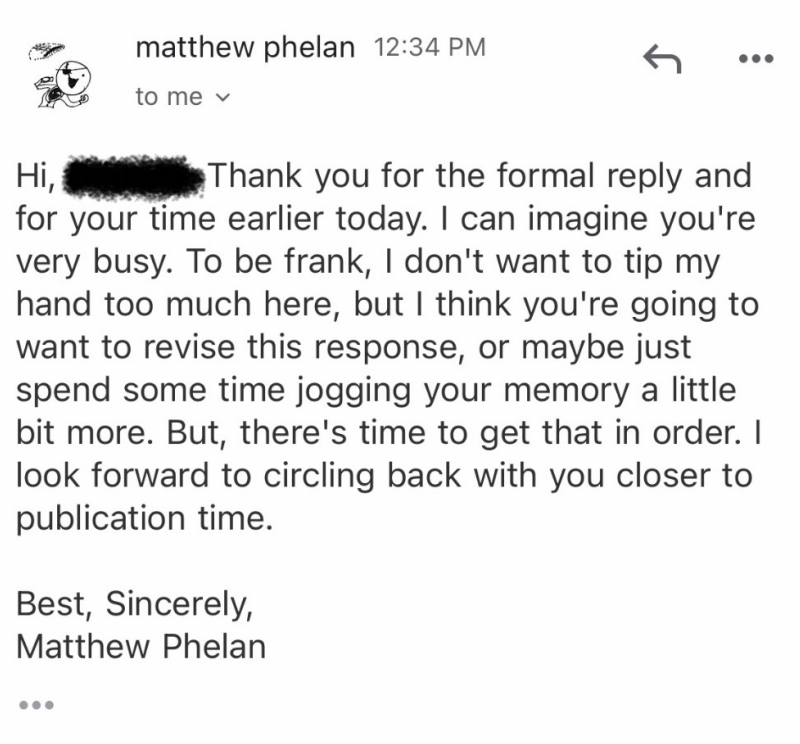Click the "Matthew Phelan" signature line
800x744 pixels.
(x=142, y=646)
